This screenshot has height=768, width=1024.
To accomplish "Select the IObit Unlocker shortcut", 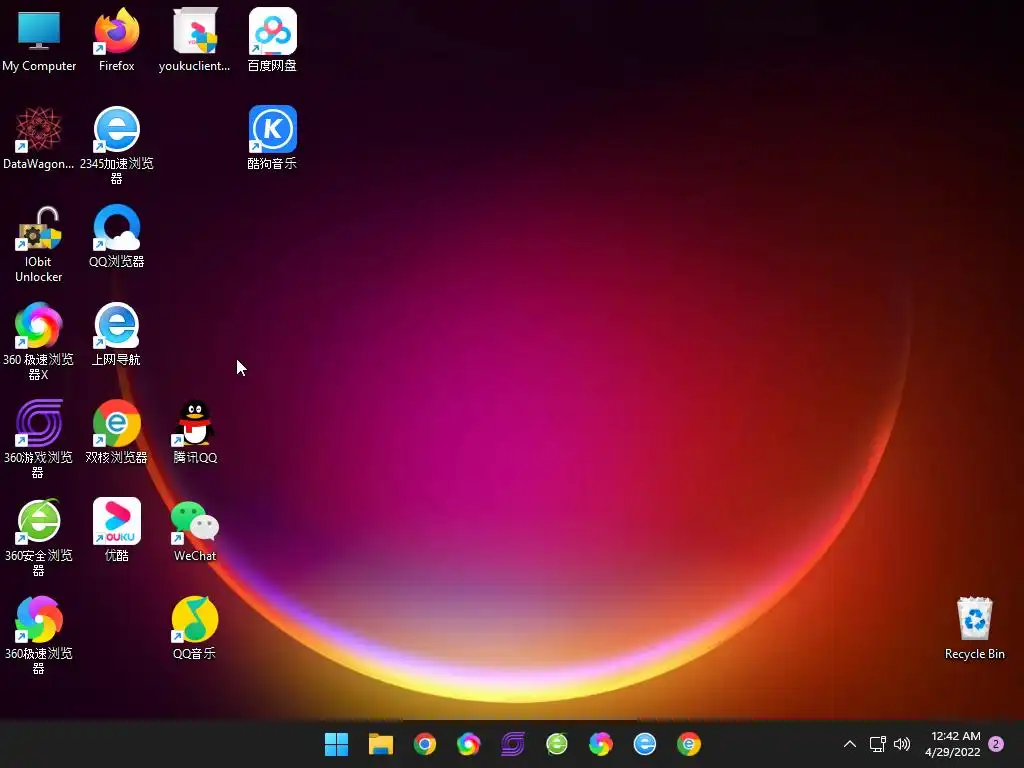I will point(39,244).
